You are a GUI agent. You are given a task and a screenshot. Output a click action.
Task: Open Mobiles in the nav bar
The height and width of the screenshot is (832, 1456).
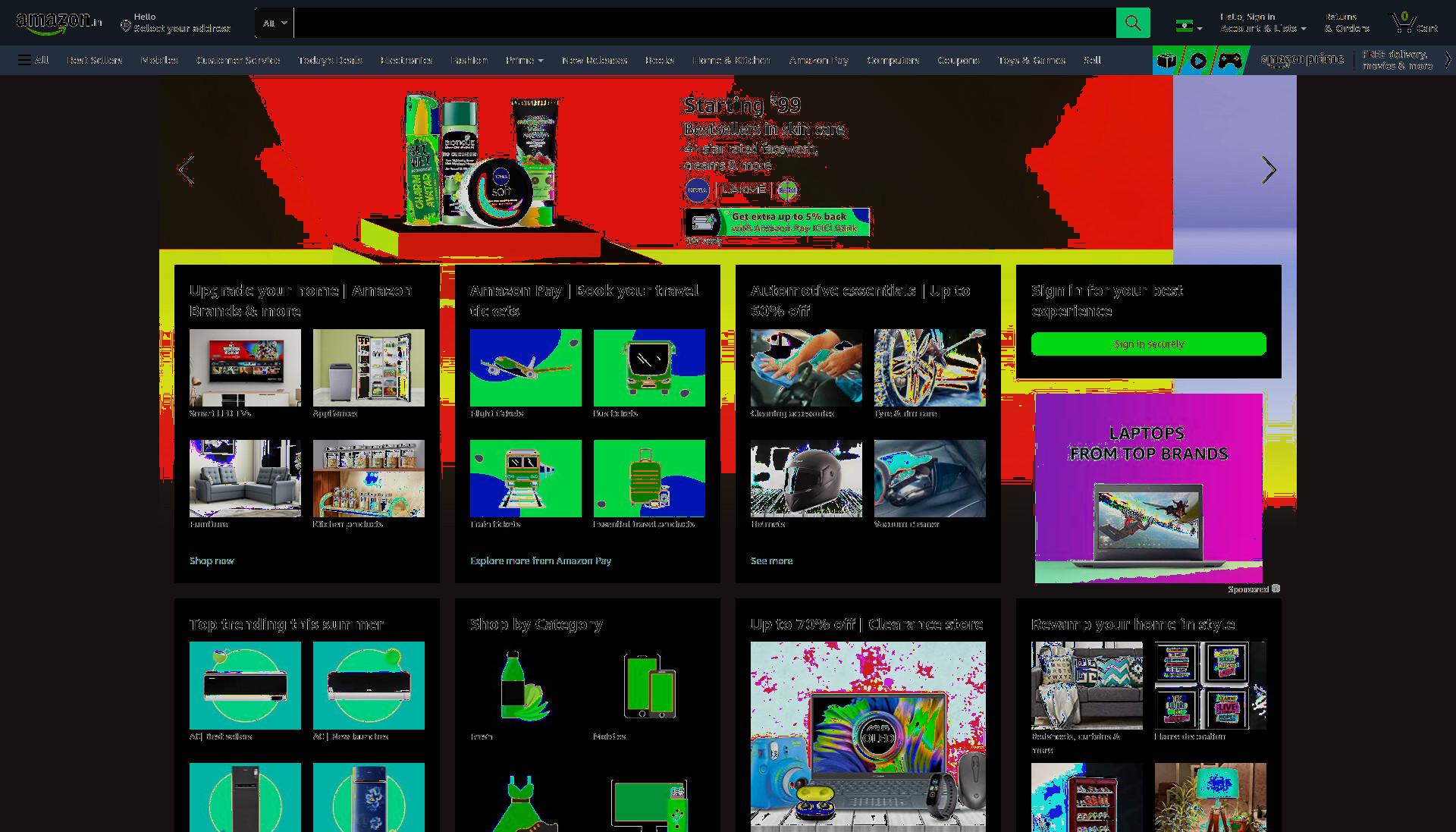159,60
